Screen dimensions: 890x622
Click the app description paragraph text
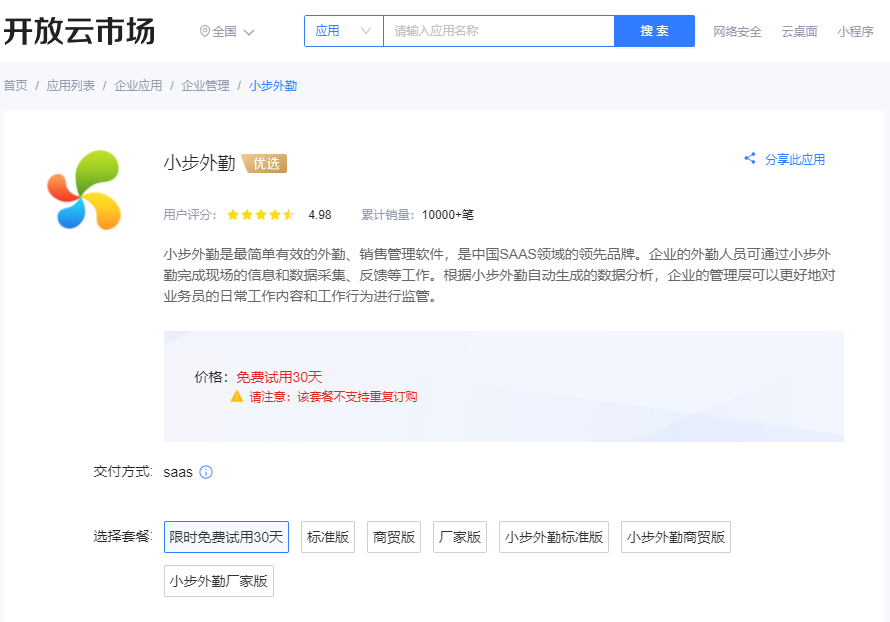[x=499, y=275]
